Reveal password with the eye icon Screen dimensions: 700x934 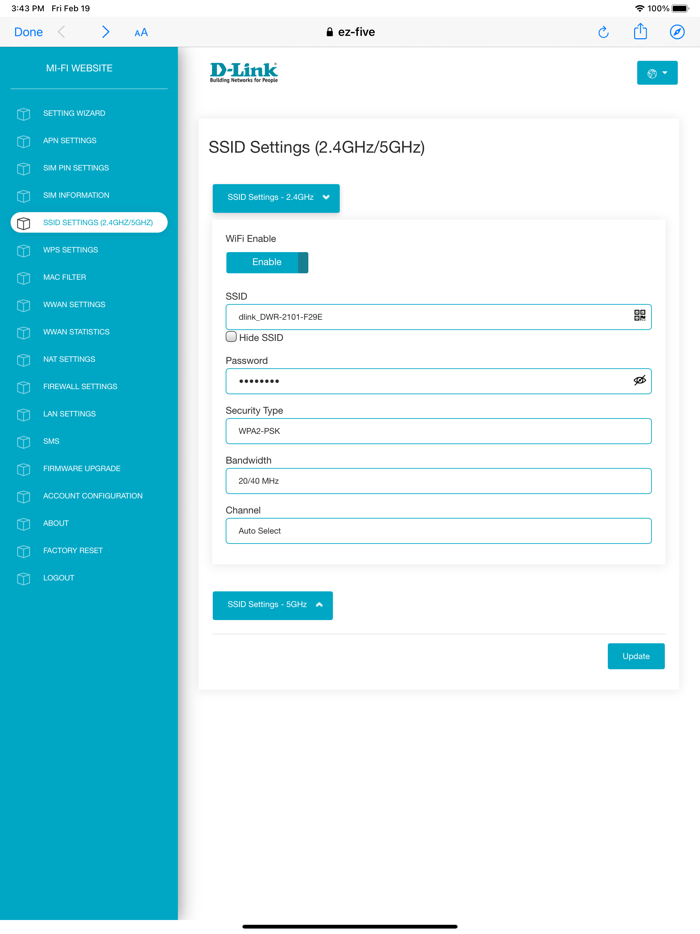pyautogui.click(x=639, y=381)
